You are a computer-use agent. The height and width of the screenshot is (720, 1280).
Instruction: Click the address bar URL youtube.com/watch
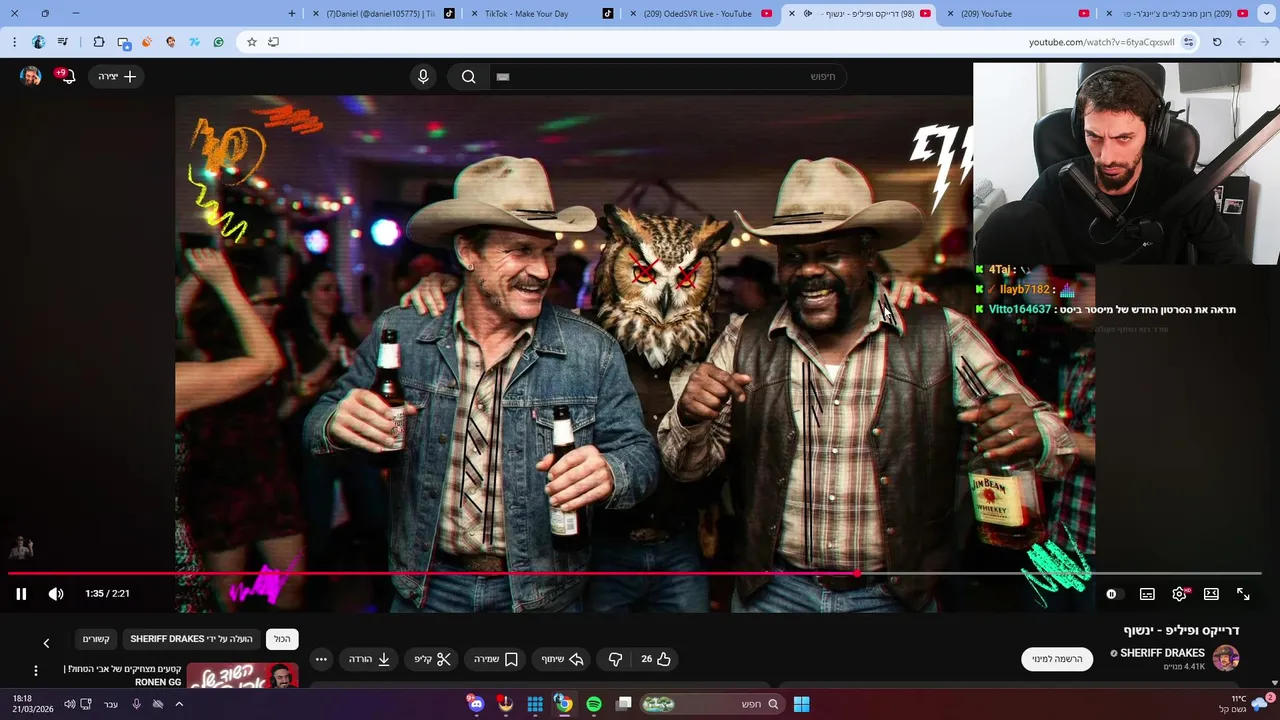[1101, 42]
